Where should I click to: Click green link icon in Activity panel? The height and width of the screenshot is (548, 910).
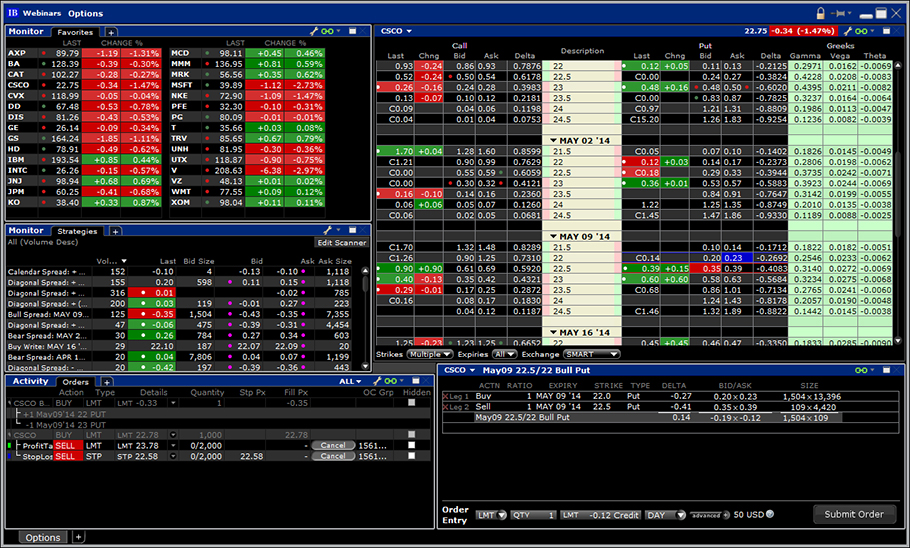point(391,381)
